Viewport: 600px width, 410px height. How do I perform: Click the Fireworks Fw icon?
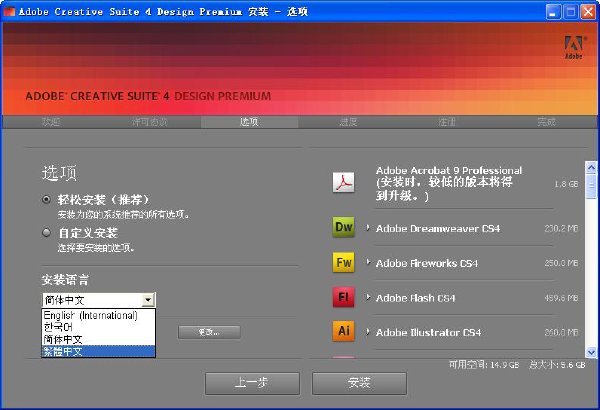coord(343,262)
